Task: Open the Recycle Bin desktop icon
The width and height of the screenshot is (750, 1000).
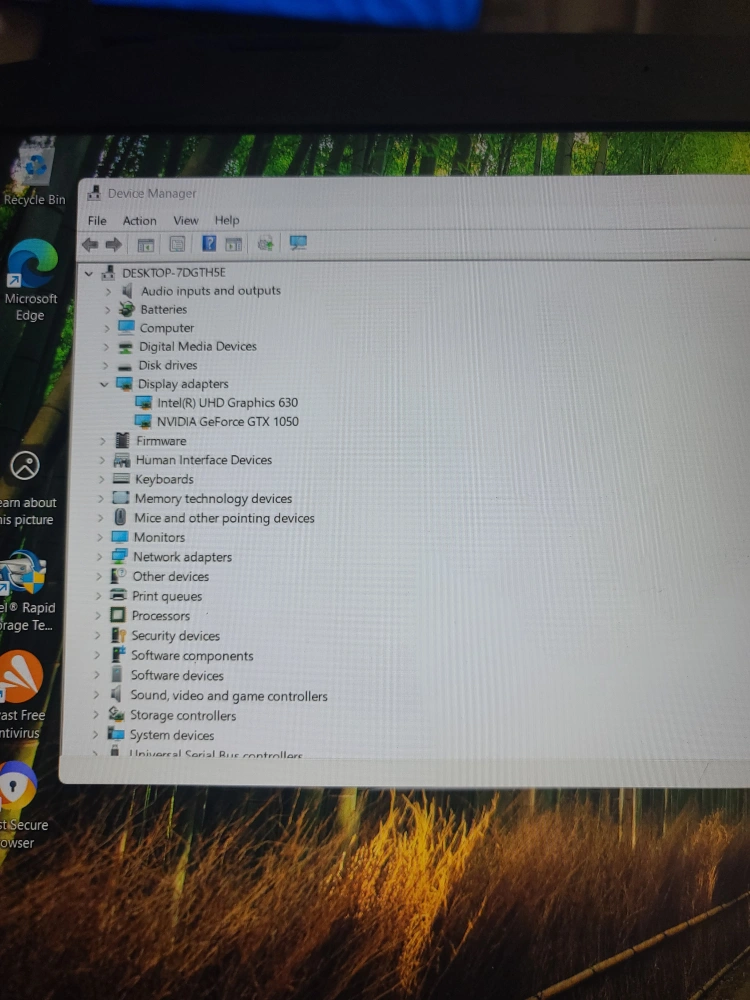Action: click(x=34, y=172)
